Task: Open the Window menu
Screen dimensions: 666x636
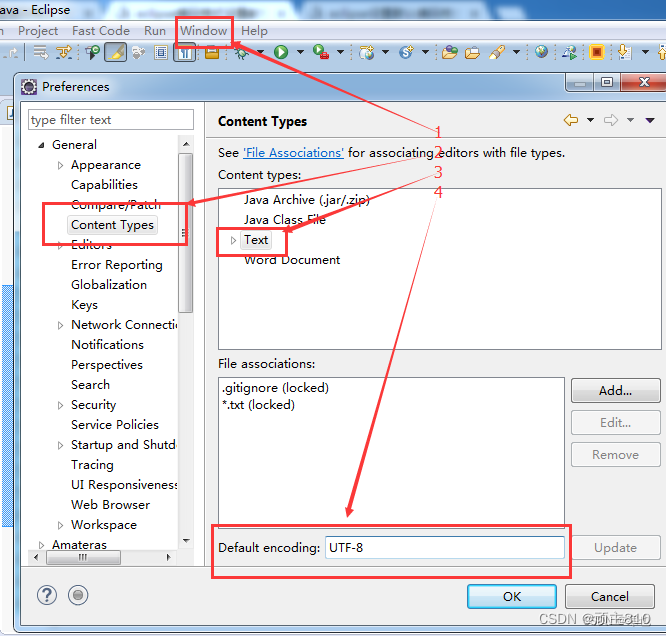Action: point(203,31)
